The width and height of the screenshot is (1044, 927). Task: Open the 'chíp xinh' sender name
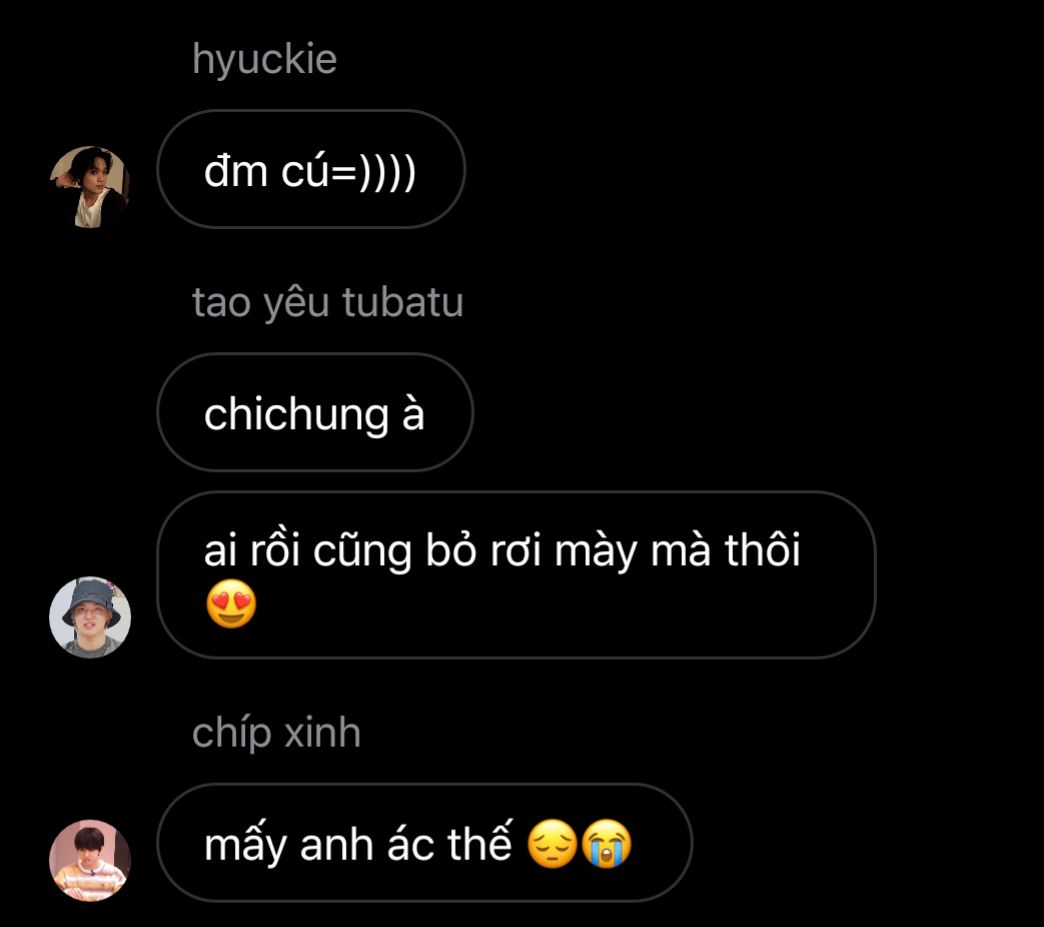(x=276, y=733)
